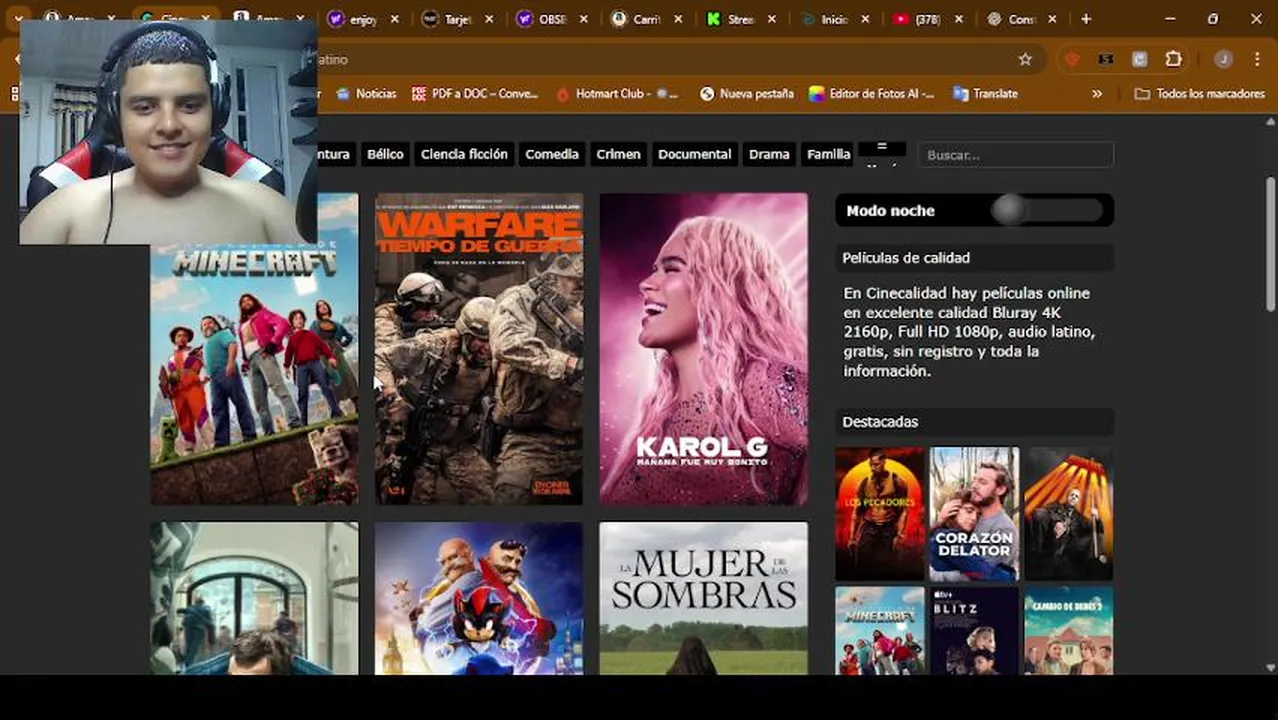The width and height of the screenshot is (1278, 720).
Task: Open the Noticias bookmark
Action: pyautogui.click(x=366, y=94)
